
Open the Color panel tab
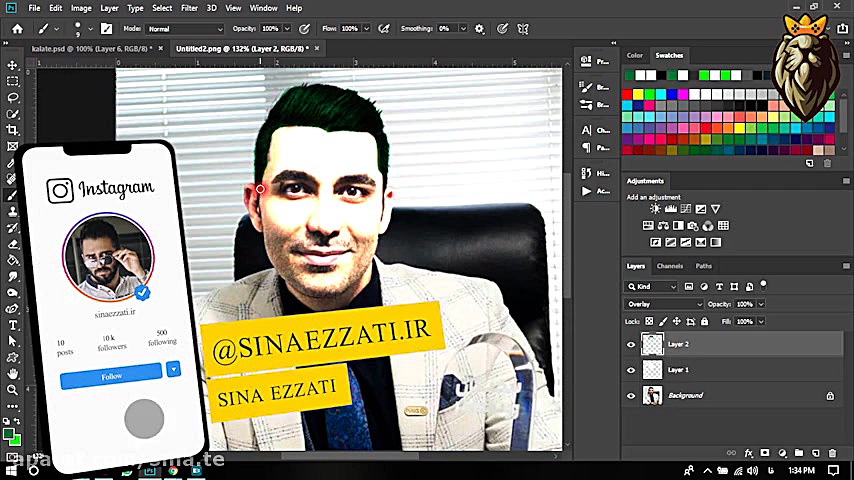[x=635, y=56]
